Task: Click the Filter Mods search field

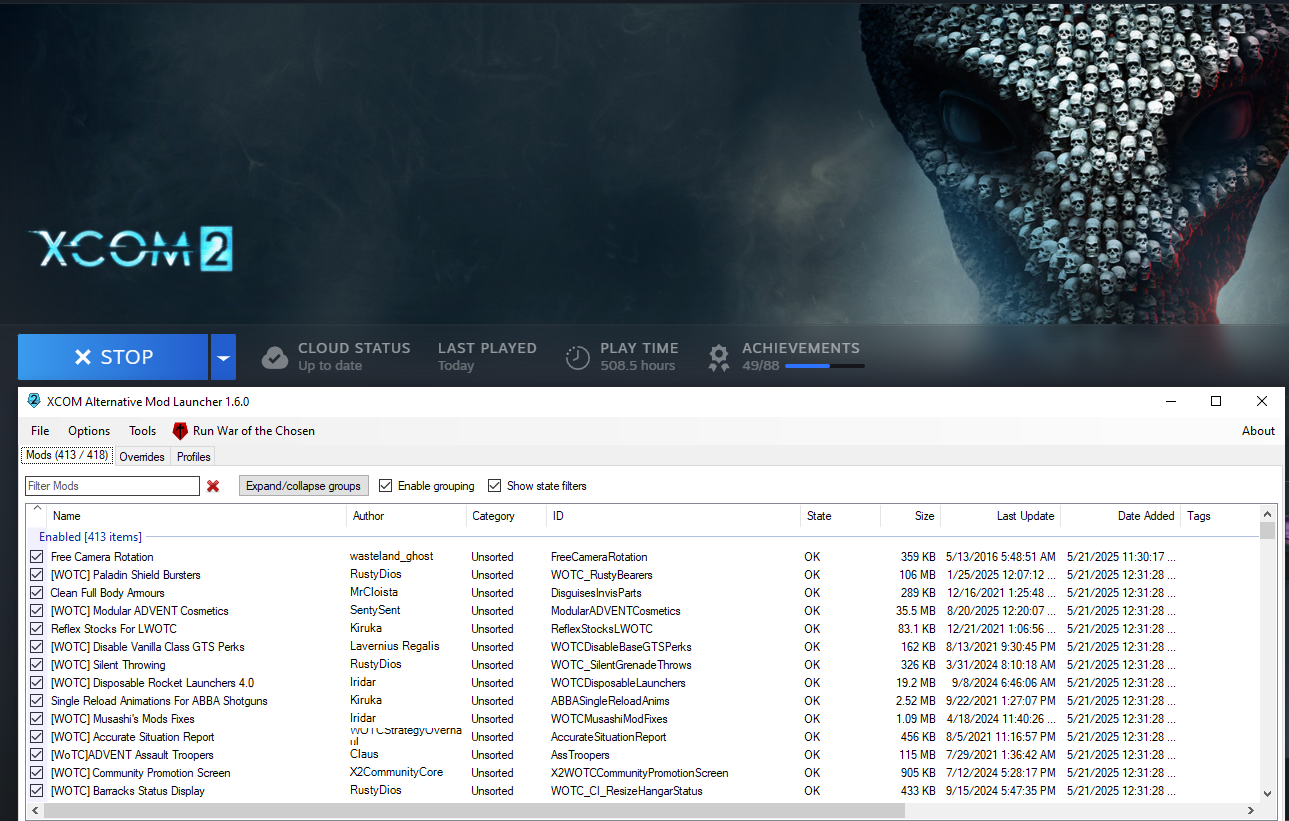Action: [x=112, y=486]
